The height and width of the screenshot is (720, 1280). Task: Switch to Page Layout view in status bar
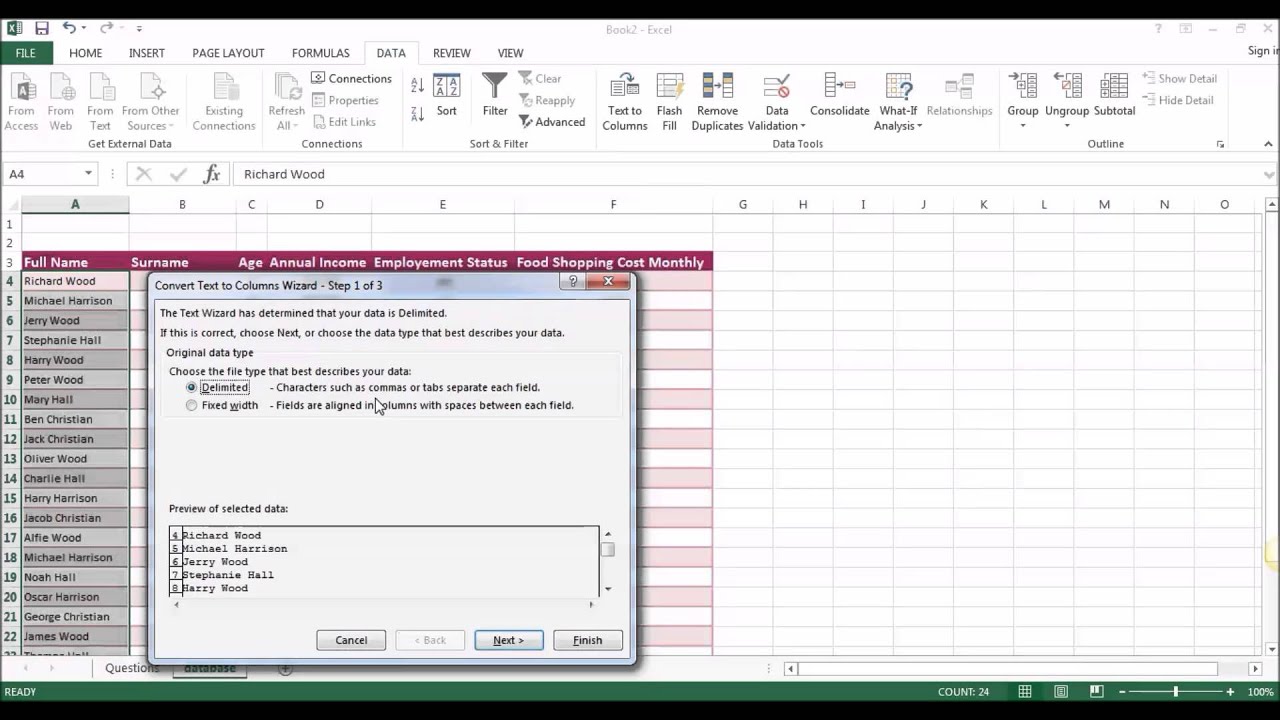[x=1061, y=692]
